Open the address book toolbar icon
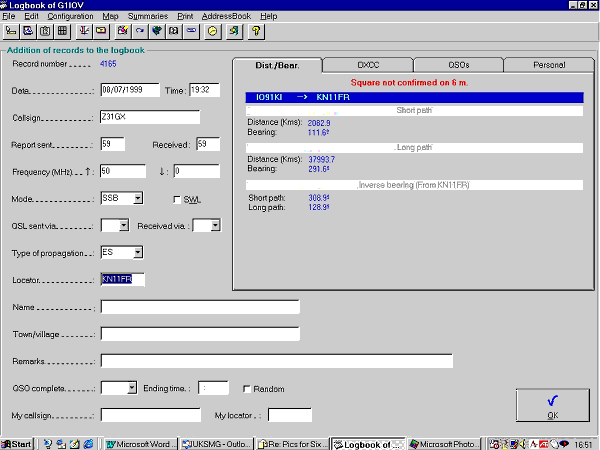Image resolution: width=600 pixels, height=450 pixels. tap(174, 31)
